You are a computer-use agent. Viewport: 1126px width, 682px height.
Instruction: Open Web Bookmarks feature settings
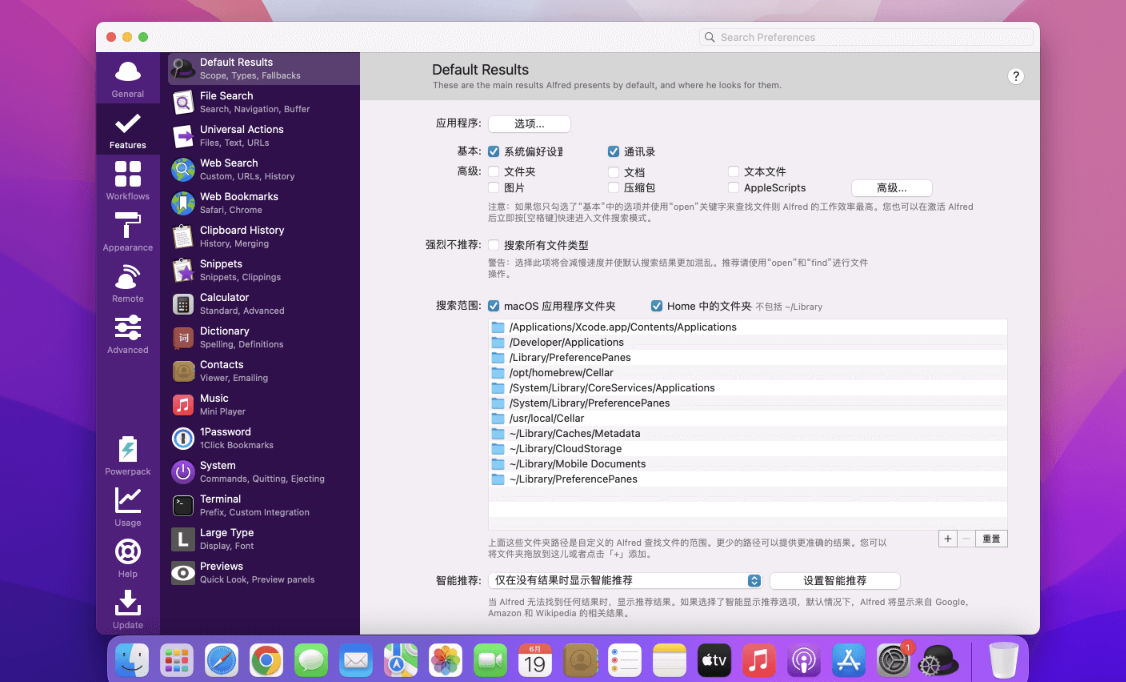click(264, 203)
